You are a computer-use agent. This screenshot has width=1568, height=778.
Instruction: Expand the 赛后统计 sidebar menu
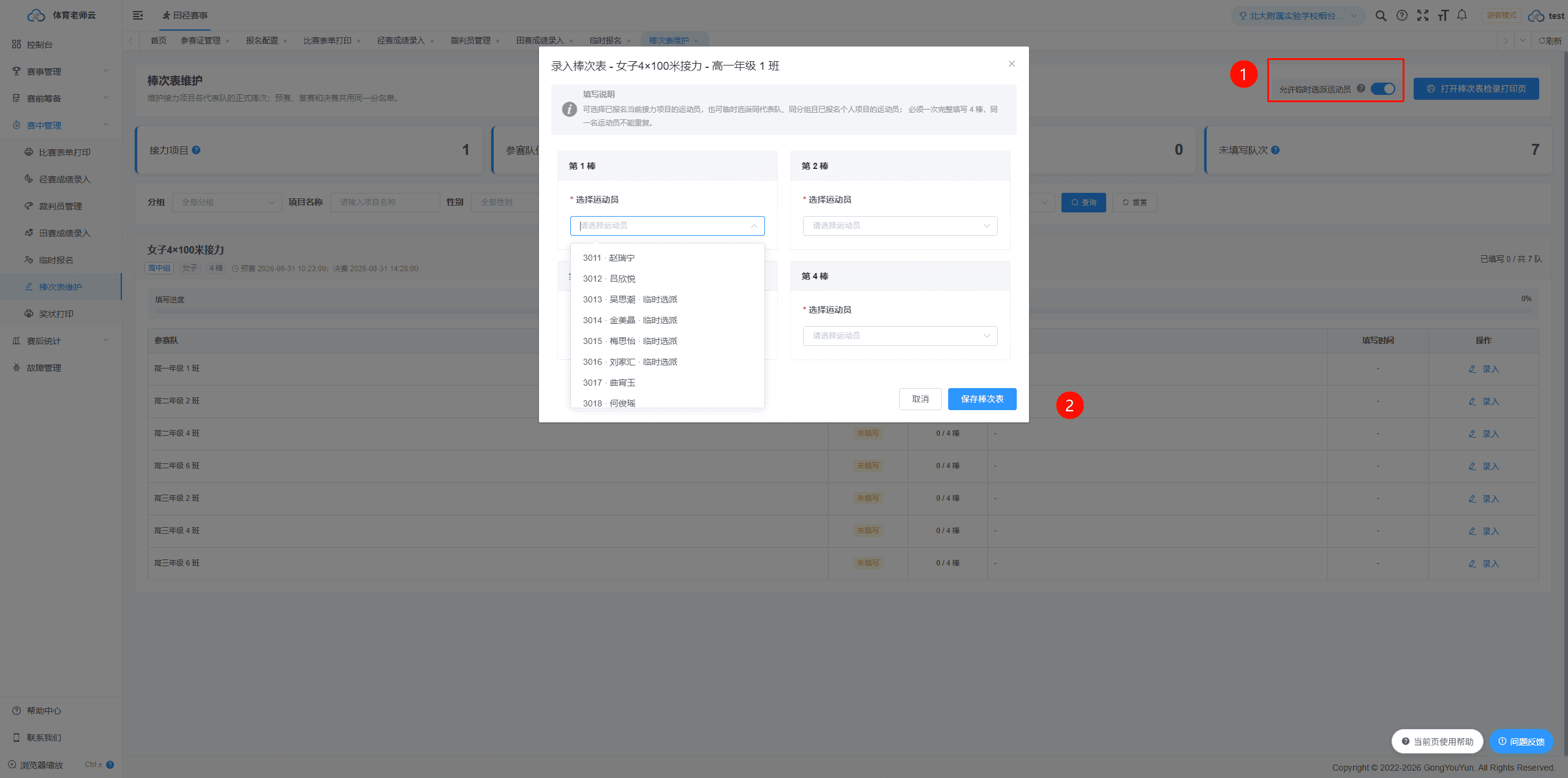pyautogui.click(x=61, y=340)
